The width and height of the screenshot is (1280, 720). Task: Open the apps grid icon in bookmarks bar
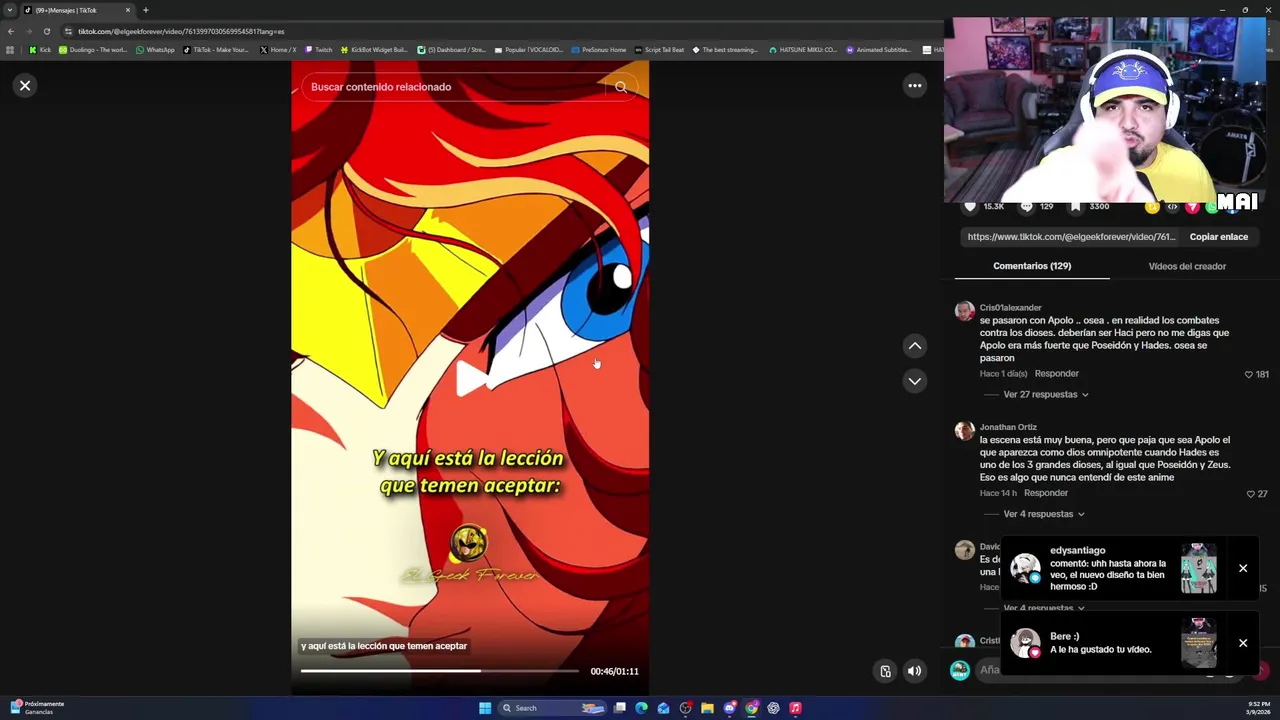pos(10,50)
